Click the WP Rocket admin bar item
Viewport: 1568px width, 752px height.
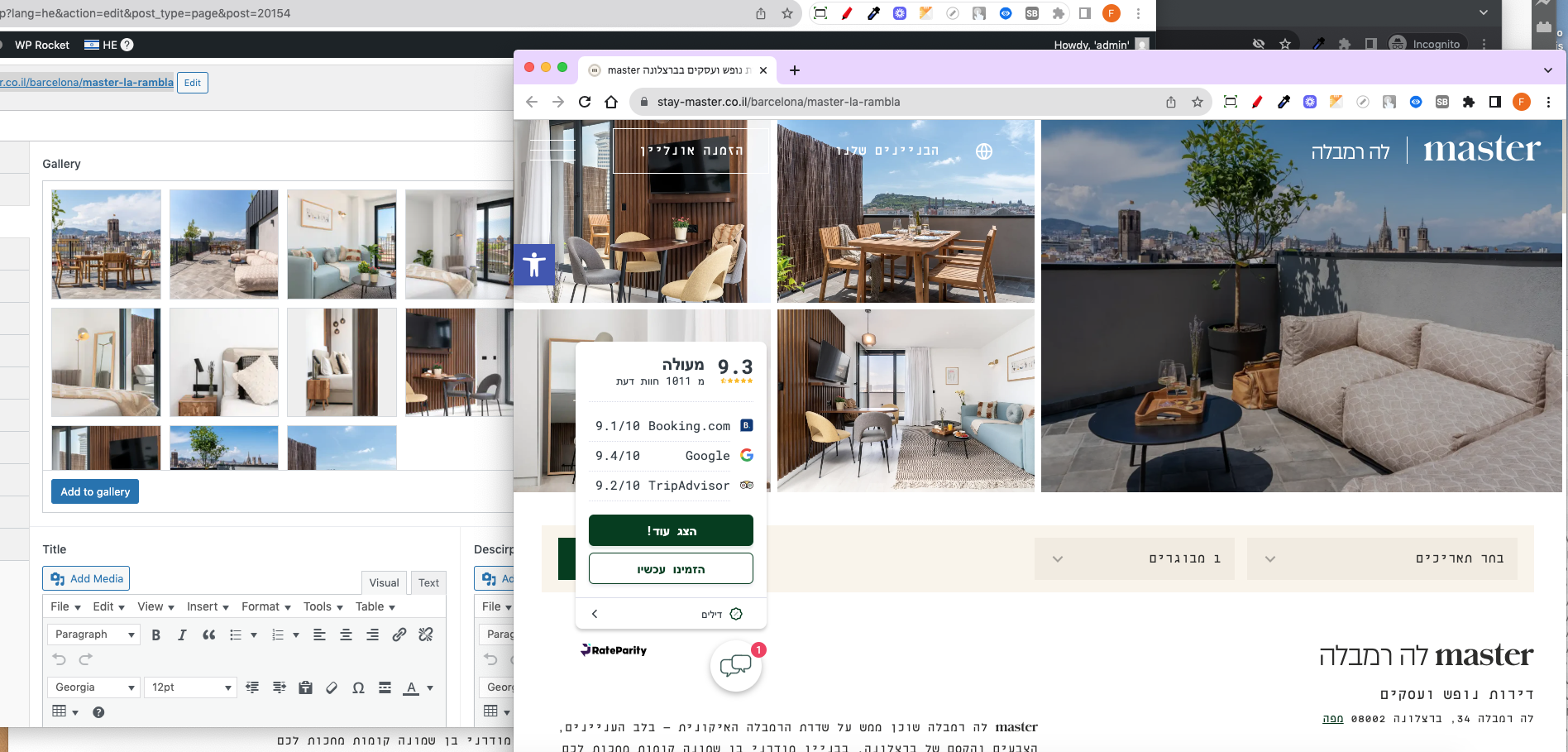click(x=41, y=45)
